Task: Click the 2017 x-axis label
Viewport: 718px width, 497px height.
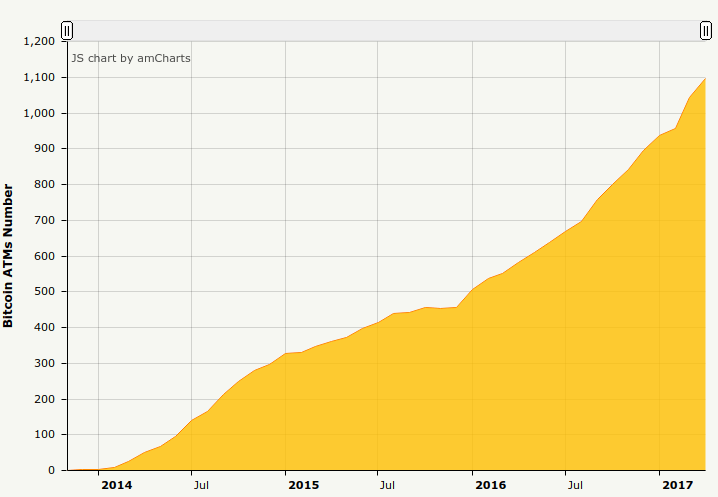Action: (678, 485)
